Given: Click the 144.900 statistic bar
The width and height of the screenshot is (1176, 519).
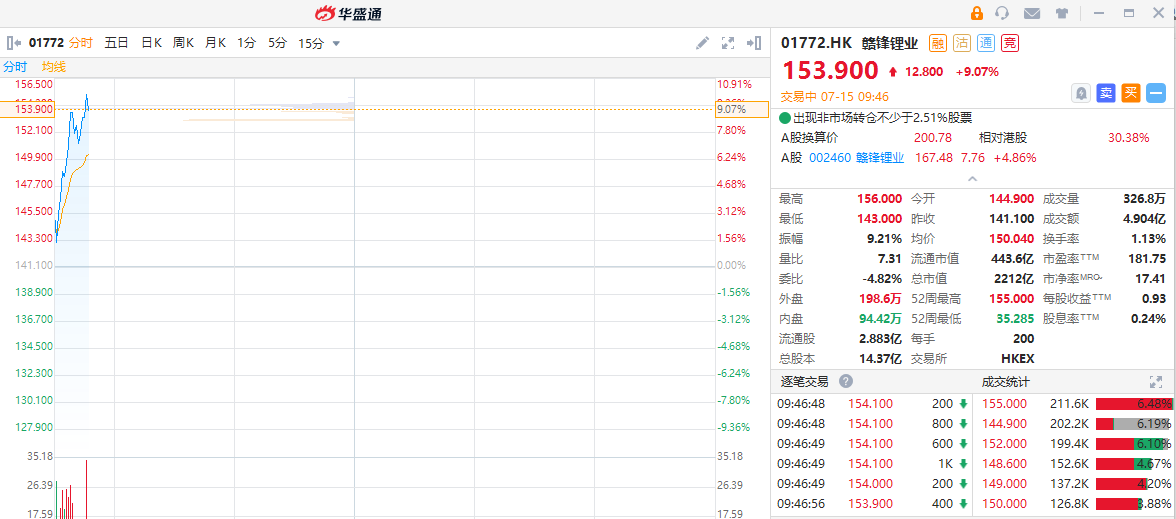Looking at the screenshot, I should pyautogui.click(x=1134, y=424).
